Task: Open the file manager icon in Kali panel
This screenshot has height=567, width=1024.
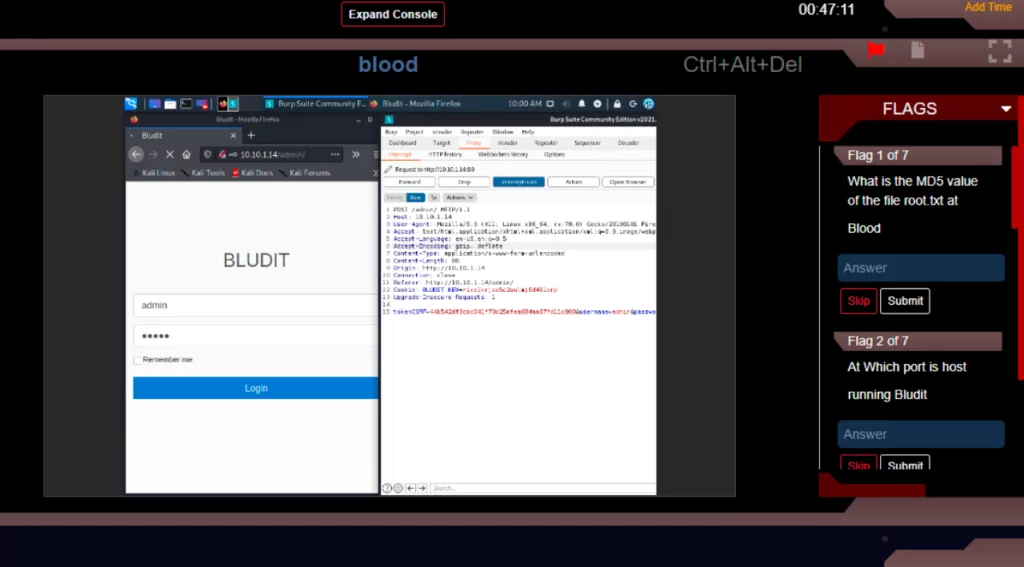Action: (x=170, y=104)
